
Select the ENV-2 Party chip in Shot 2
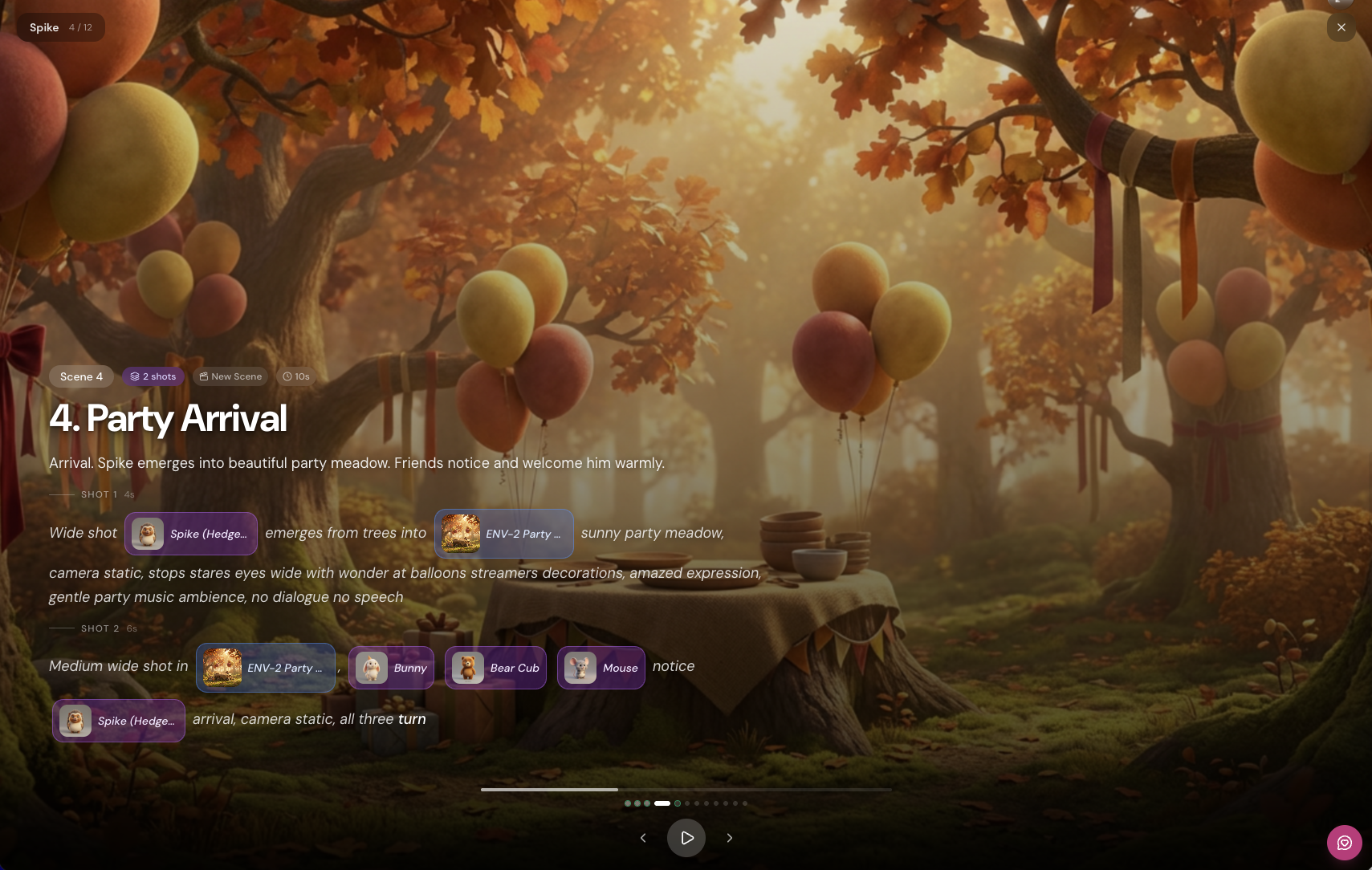tap(266, 668)
